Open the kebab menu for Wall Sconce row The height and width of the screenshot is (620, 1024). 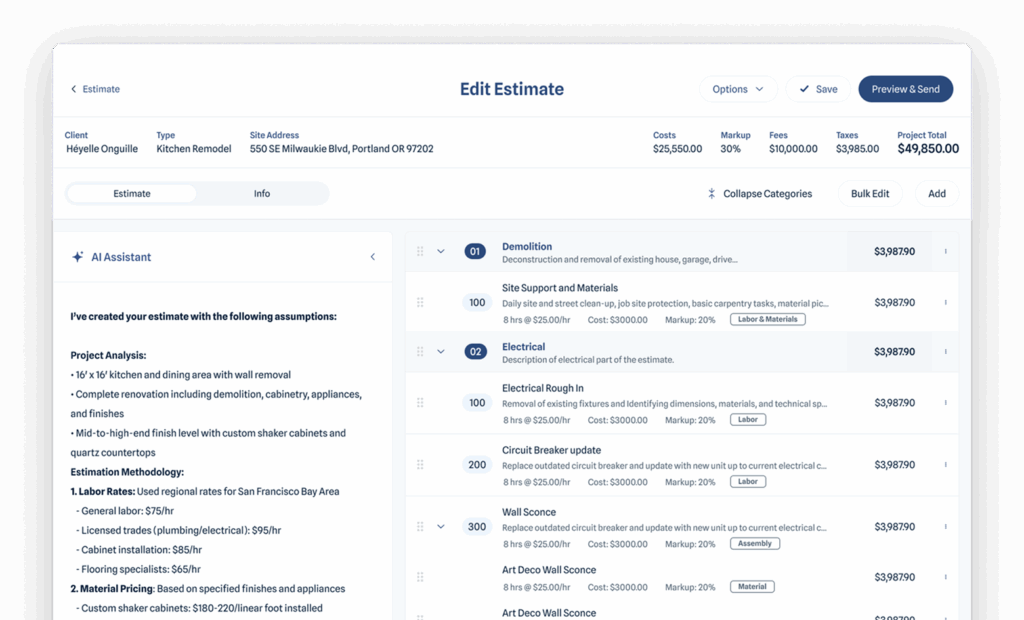[x=945, y=526]
